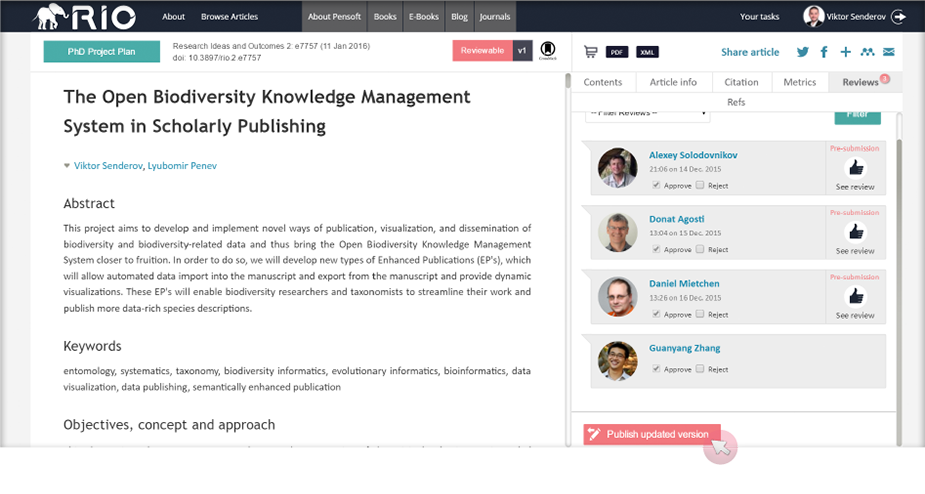Open Your tasks link
Viewport: 925px width, 494px height.
coord(759,17)
